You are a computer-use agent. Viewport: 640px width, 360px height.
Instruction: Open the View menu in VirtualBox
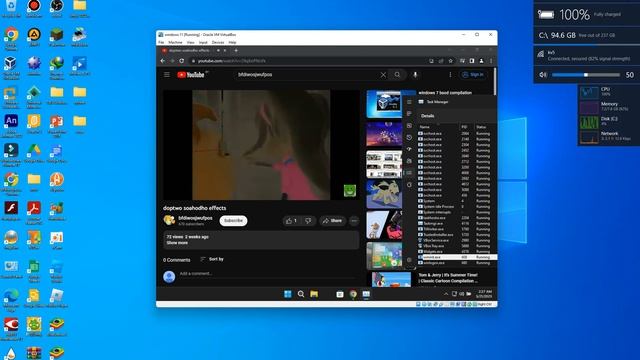pyautogui.click(x=191, y=42)
